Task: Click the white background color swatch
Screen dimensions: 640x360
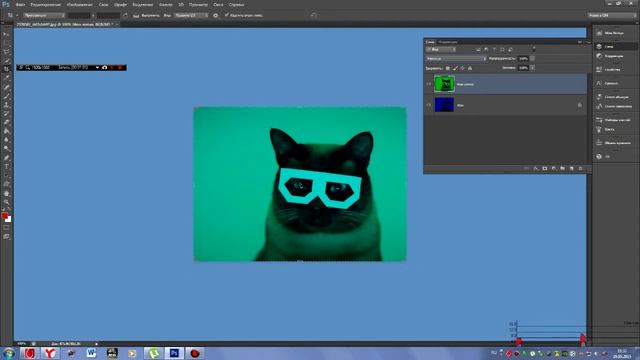Action: 9,220
